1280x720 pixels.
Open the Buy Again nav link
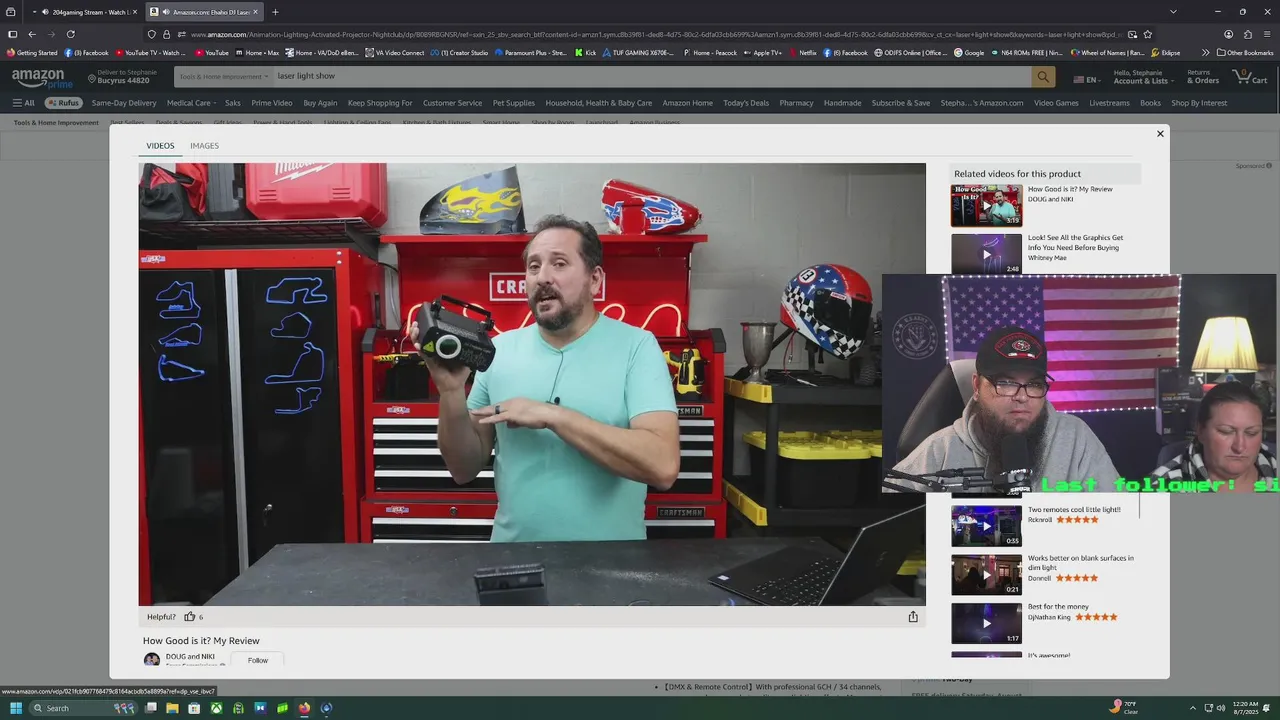tap(320, 103)
